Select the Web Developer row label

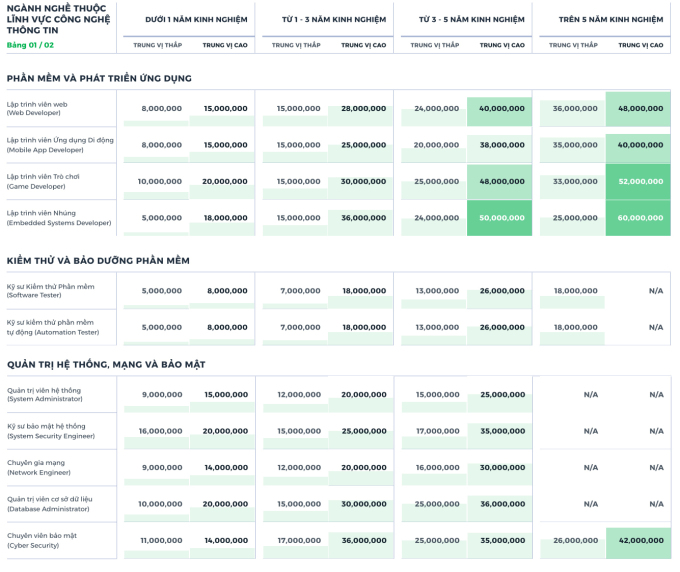[37, 108]
